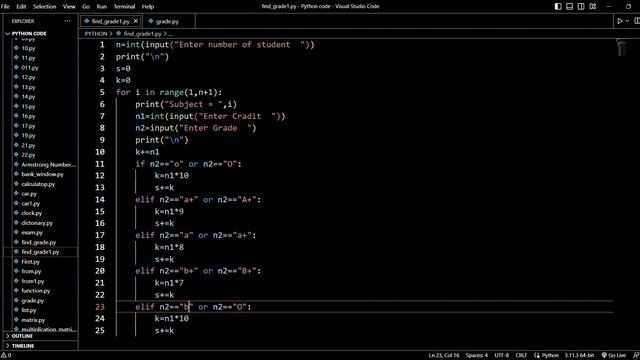This screenshot has width=640, height=360.
Task: Open 12.py in the explorer
Action: point(28,77)
